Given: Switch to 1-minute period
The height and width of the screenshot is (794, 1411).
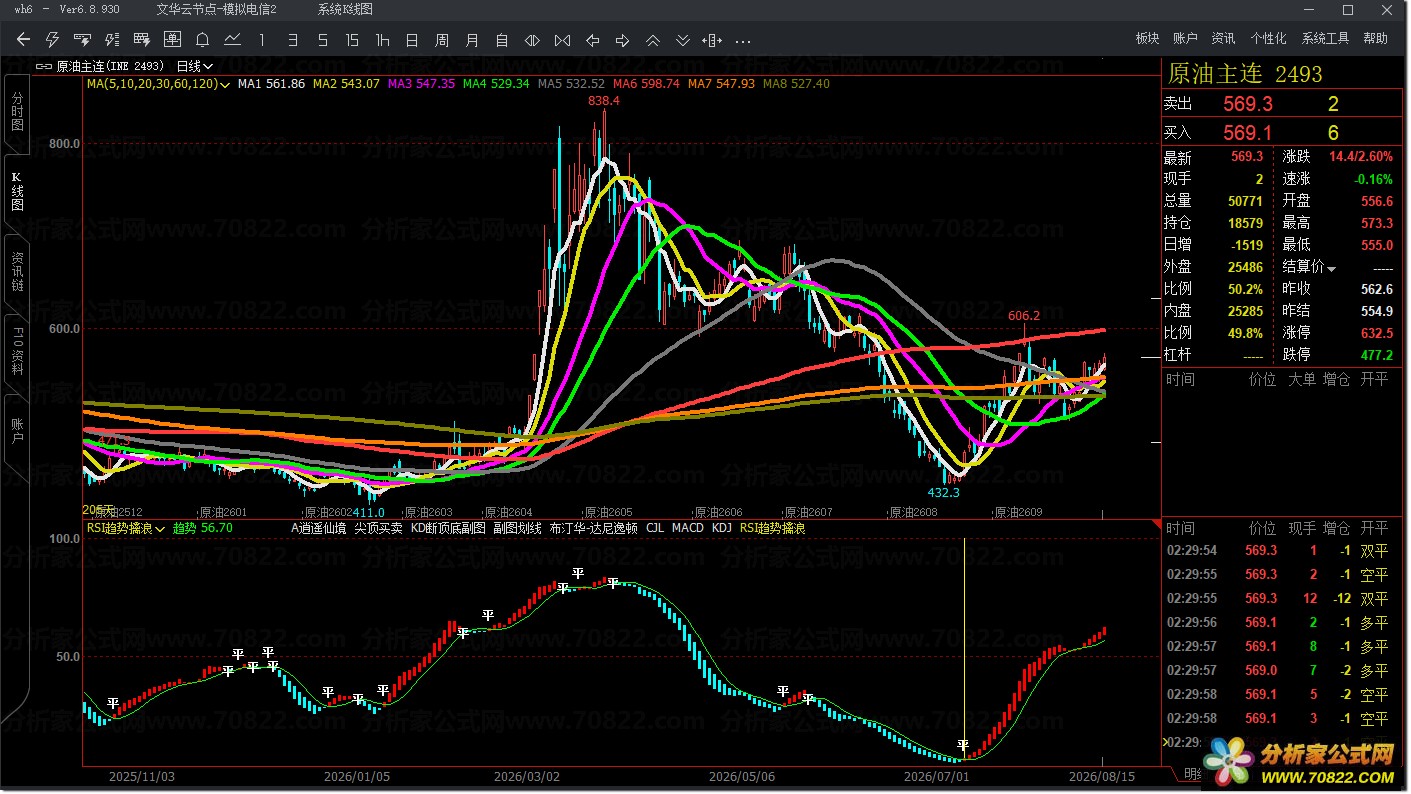Looking at the screenshot, I should tap(262, 40).
